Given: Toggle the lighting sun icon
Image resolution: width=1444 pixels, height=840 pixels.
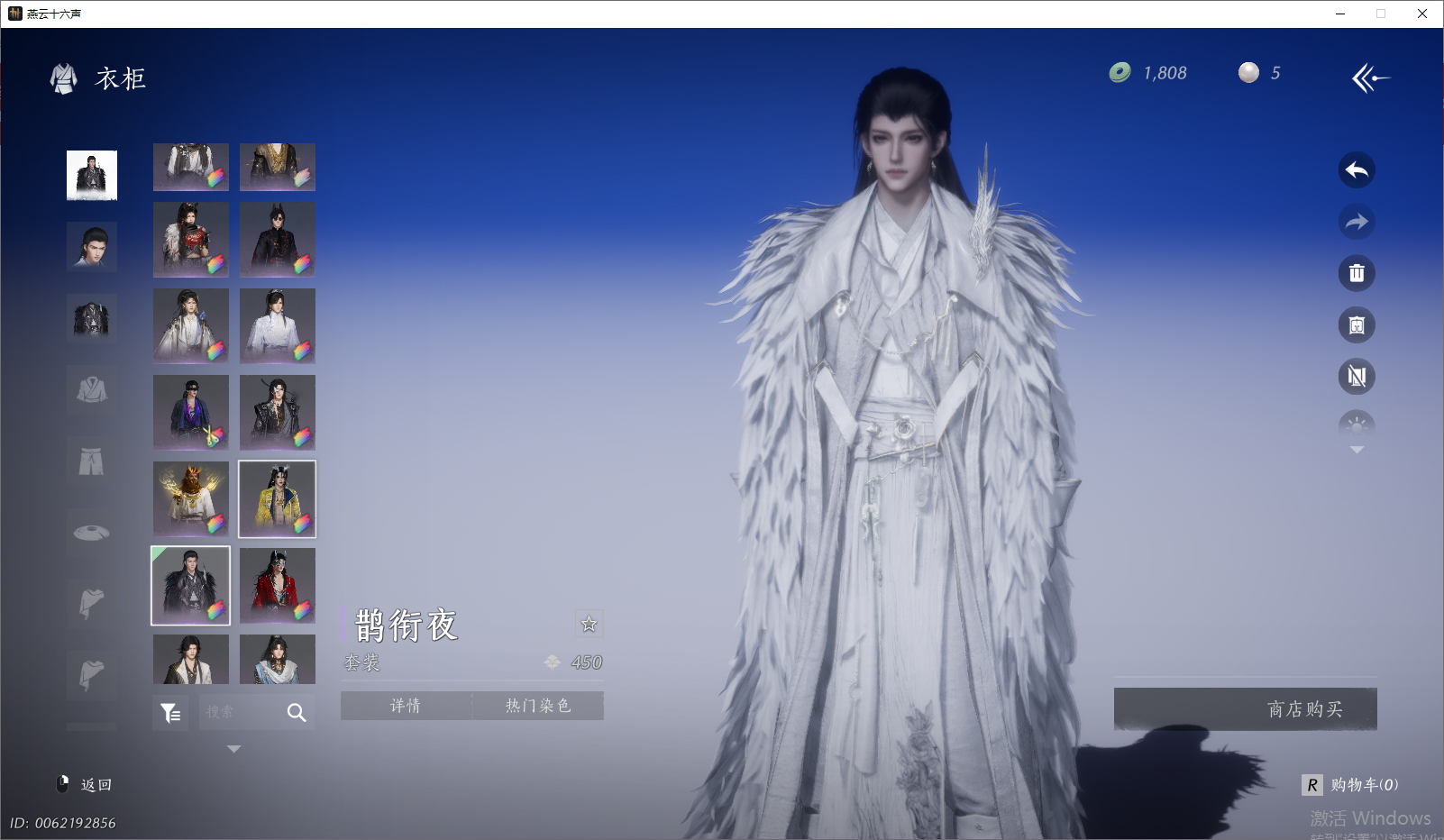Looking at the screenshot, I should [x=1357, y=425].
